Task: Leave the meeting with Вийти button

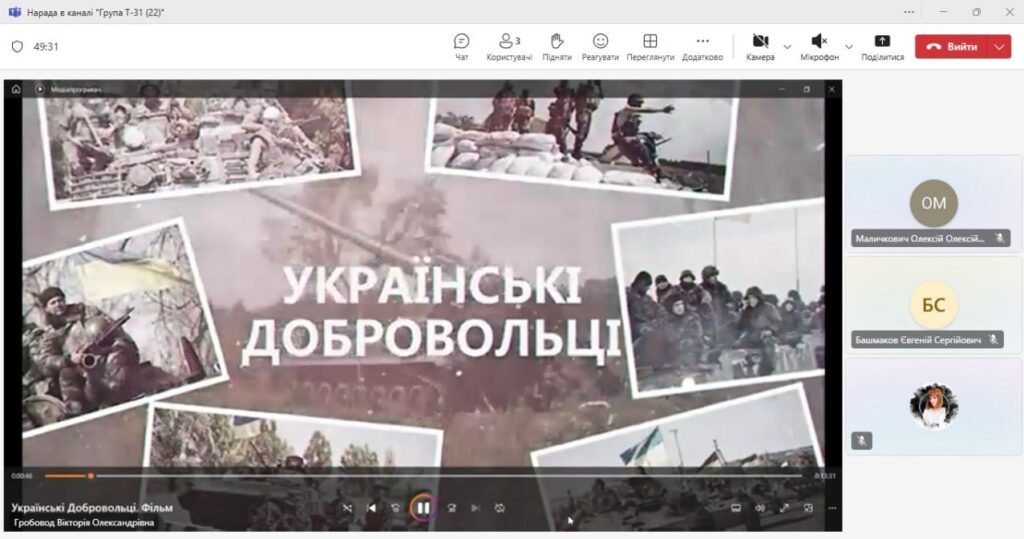Action: pyautogui.click(x=951, y=47)
